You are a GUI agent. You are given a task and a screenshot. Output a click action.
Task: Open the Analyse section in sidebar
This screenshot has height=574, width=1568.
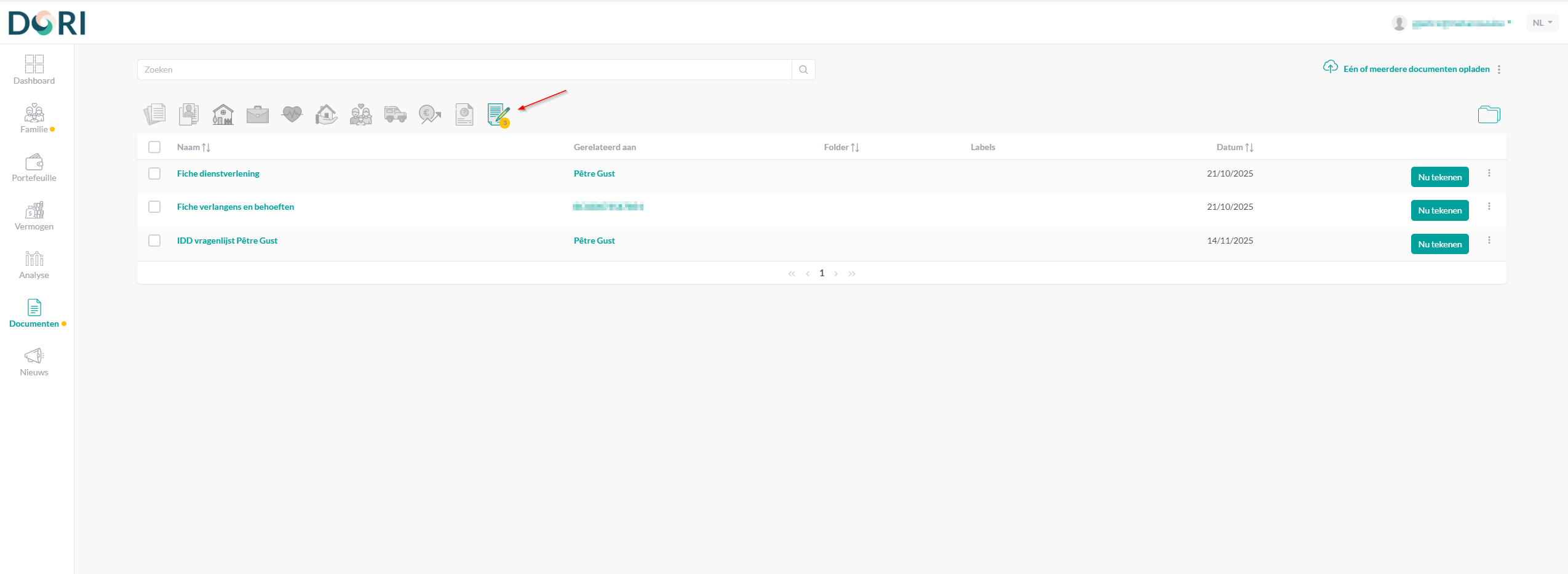tap(34, 265)
